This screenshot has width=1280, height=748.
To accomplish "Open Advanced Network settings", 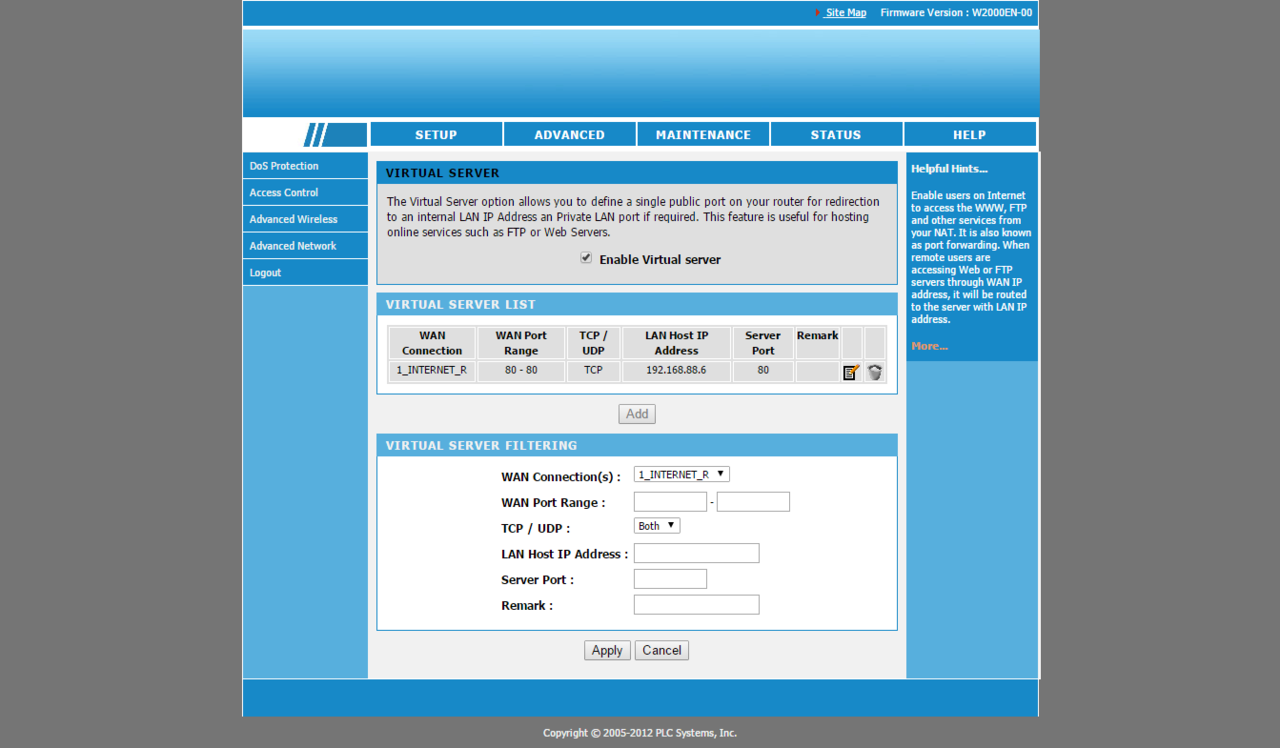I will 305,246.
